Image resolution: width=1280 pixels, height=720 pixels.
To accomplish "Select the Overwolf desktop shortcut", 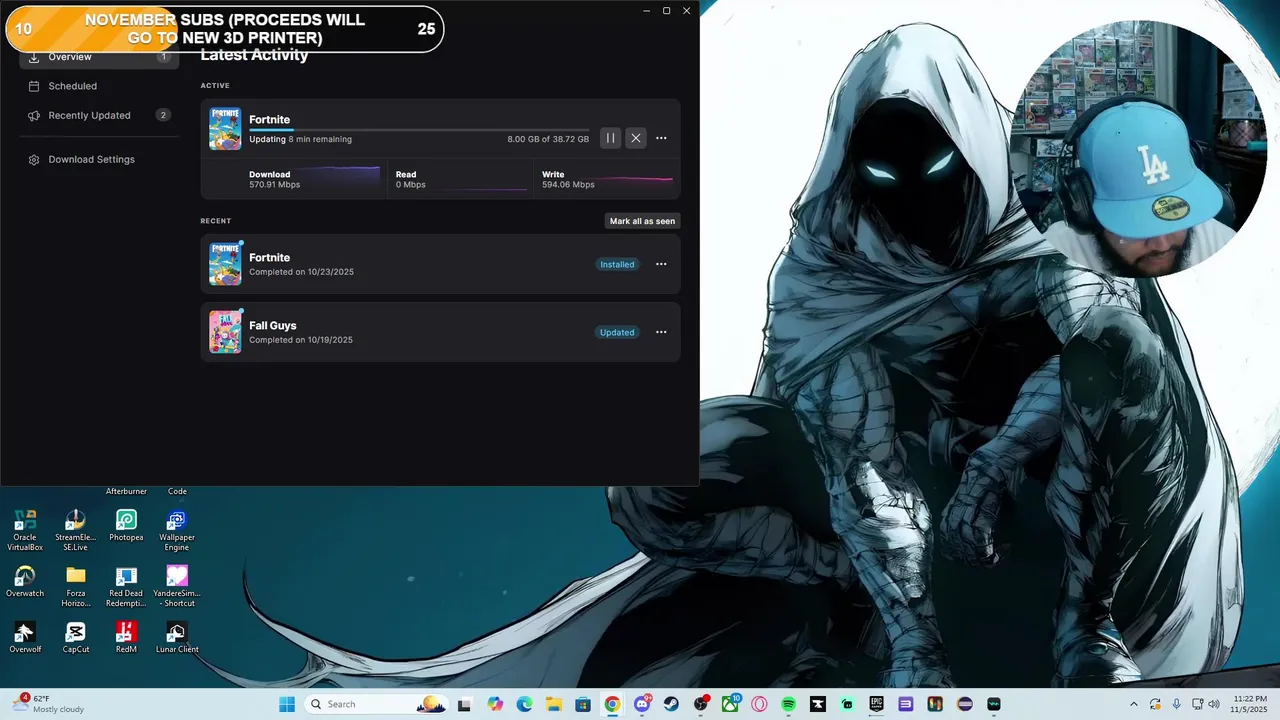I will (x=25, y=638).
